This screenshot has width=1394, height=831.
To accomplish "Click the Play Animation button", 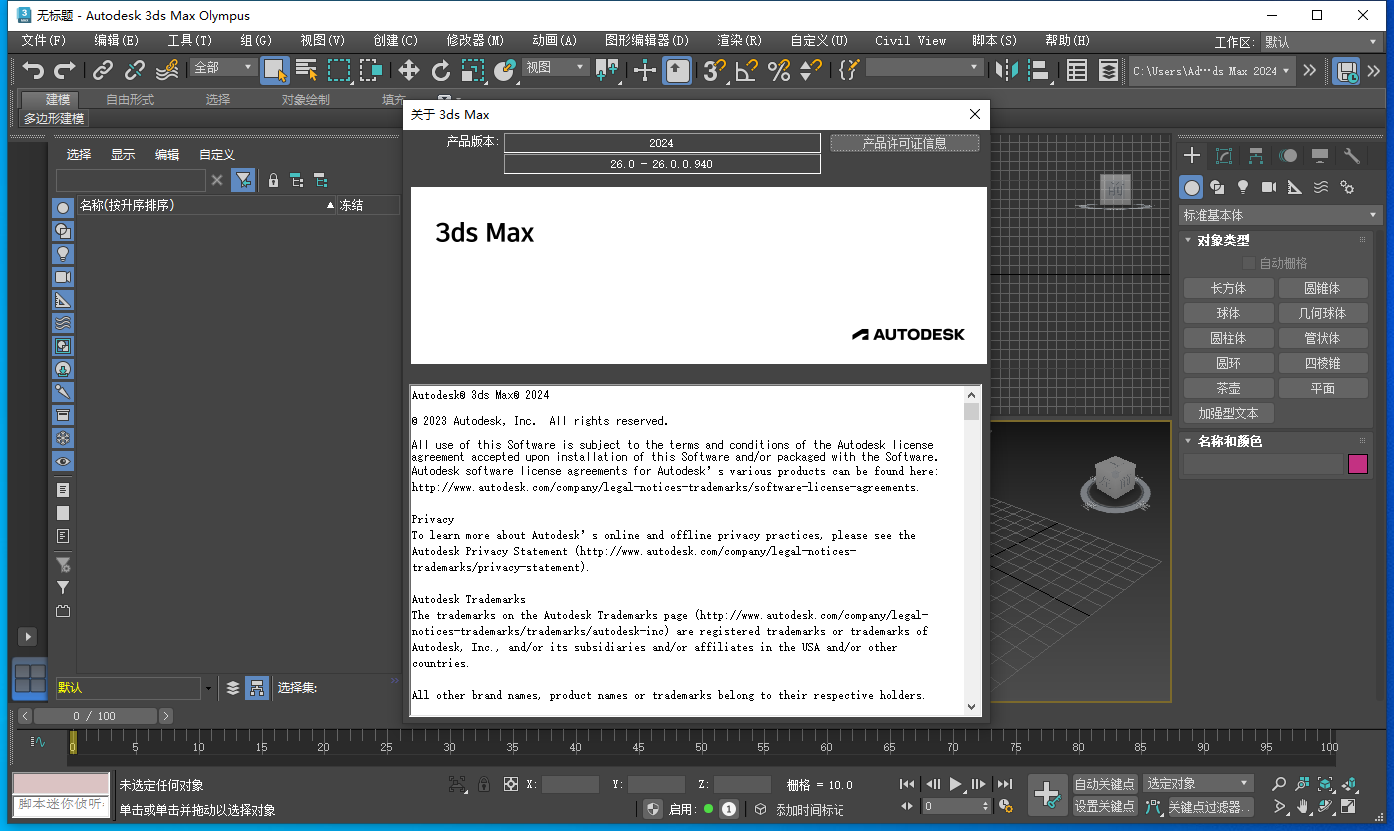I will tap(956, 784).
